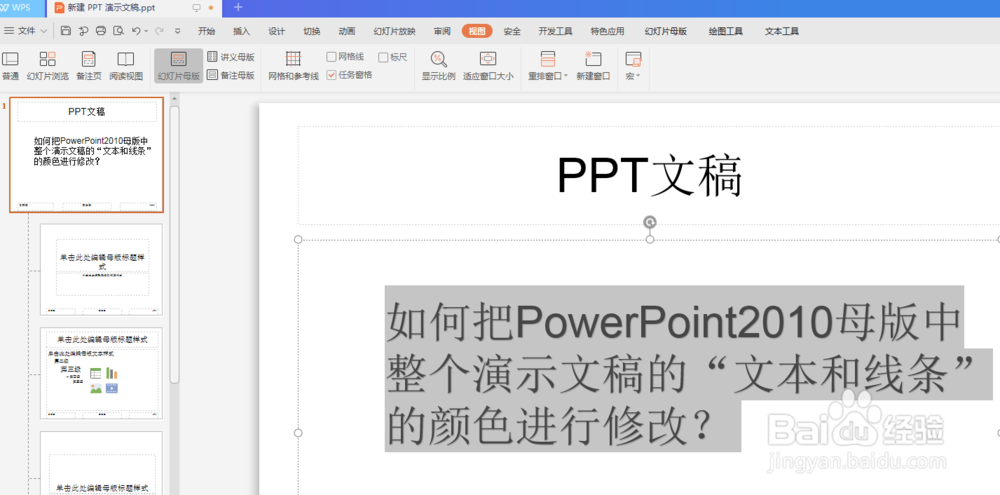
Task: Click the WPS home tab
Action: [20, 8]
